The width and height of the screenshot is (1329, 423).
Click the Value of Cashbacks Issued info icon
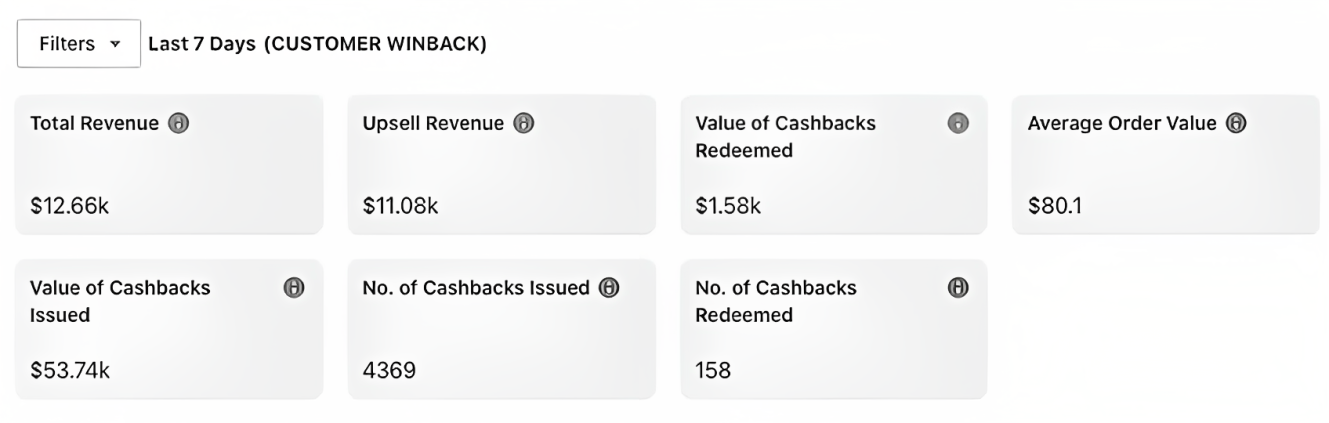click(294, 288)
